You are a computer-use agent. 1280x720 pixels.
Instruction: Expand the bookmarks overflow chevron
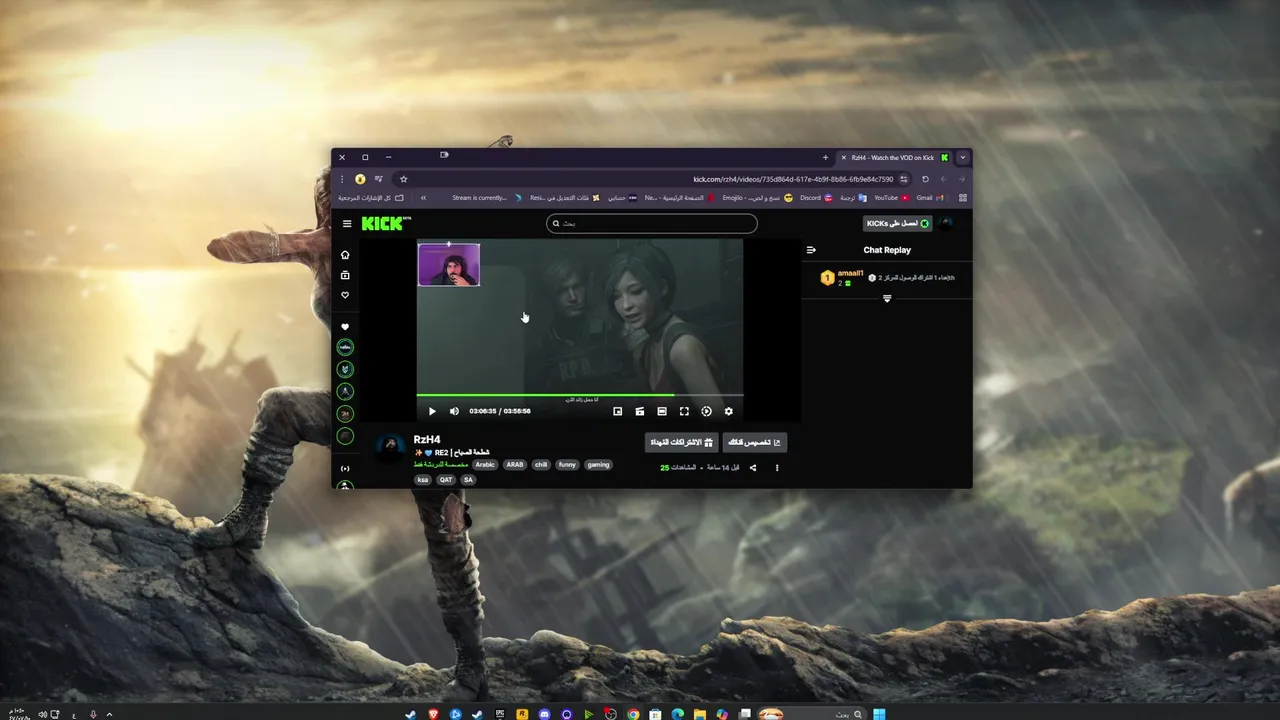(423, 198)
